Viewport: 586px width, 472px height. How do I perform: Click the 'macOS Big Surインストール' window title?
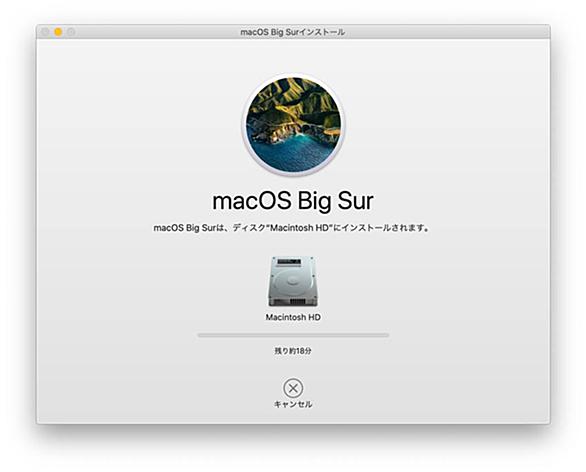click(293, 32)
